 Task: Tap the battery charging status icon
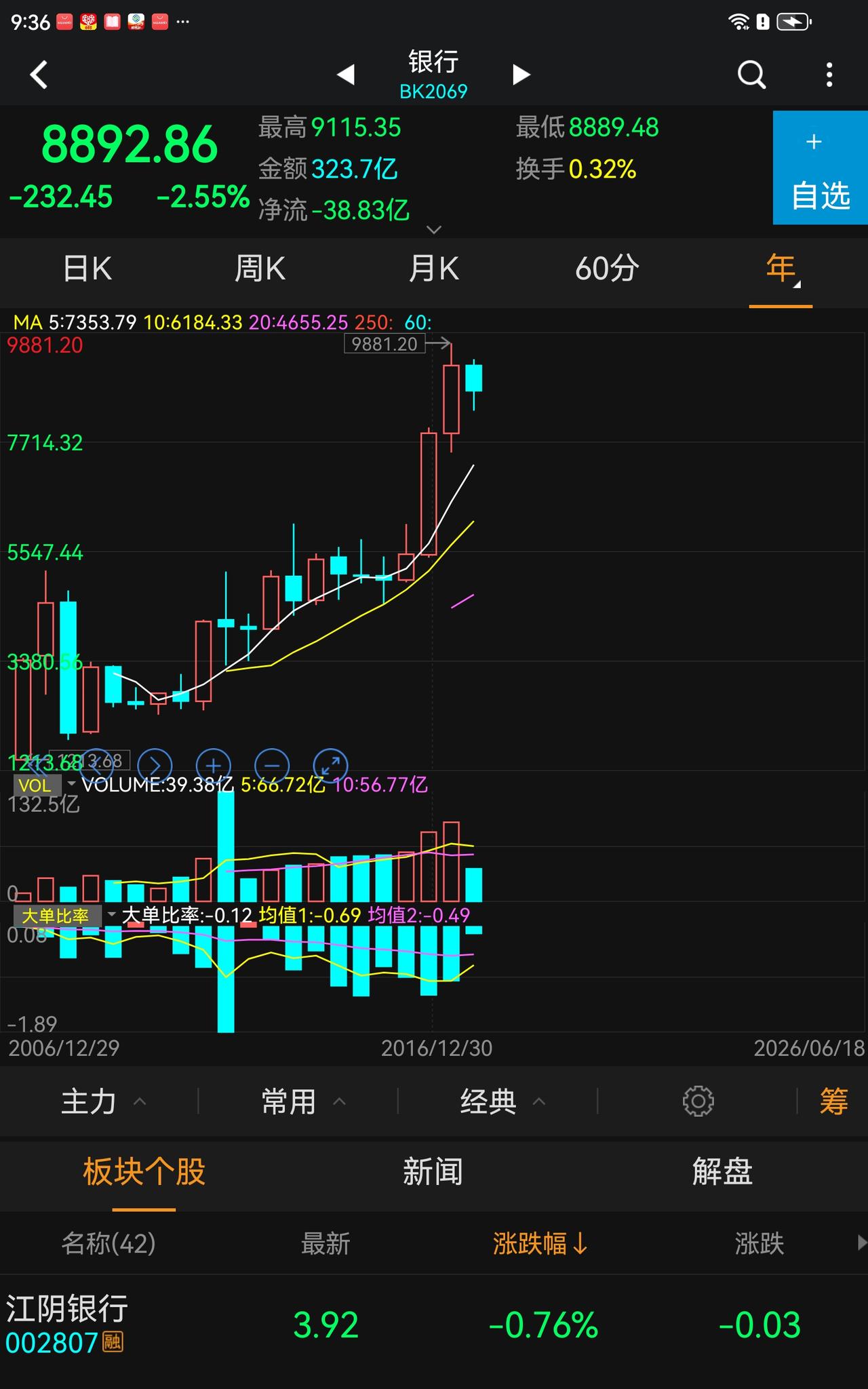click(794, 22)
